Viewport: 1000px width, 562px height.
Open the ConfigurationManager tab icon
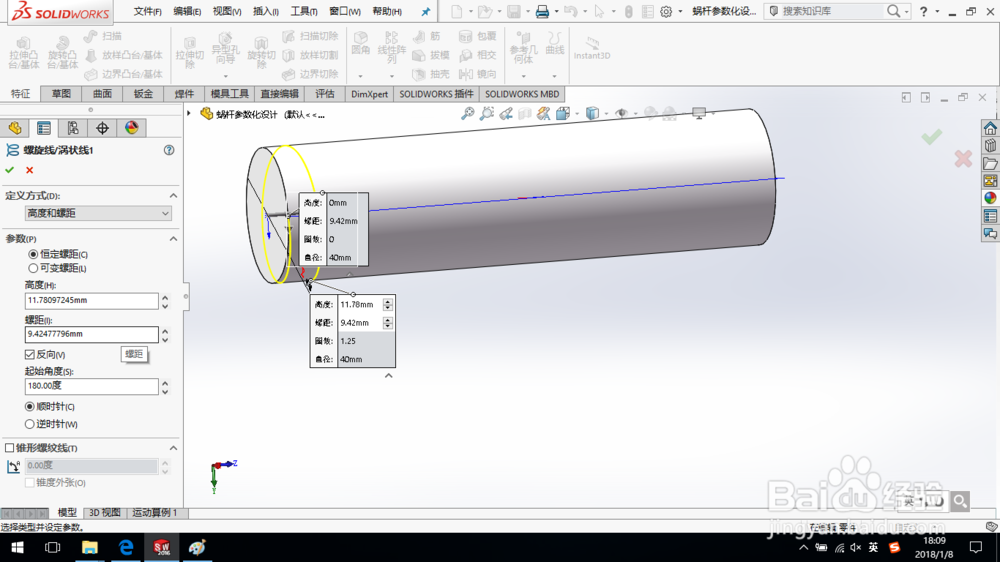point(73,128)
